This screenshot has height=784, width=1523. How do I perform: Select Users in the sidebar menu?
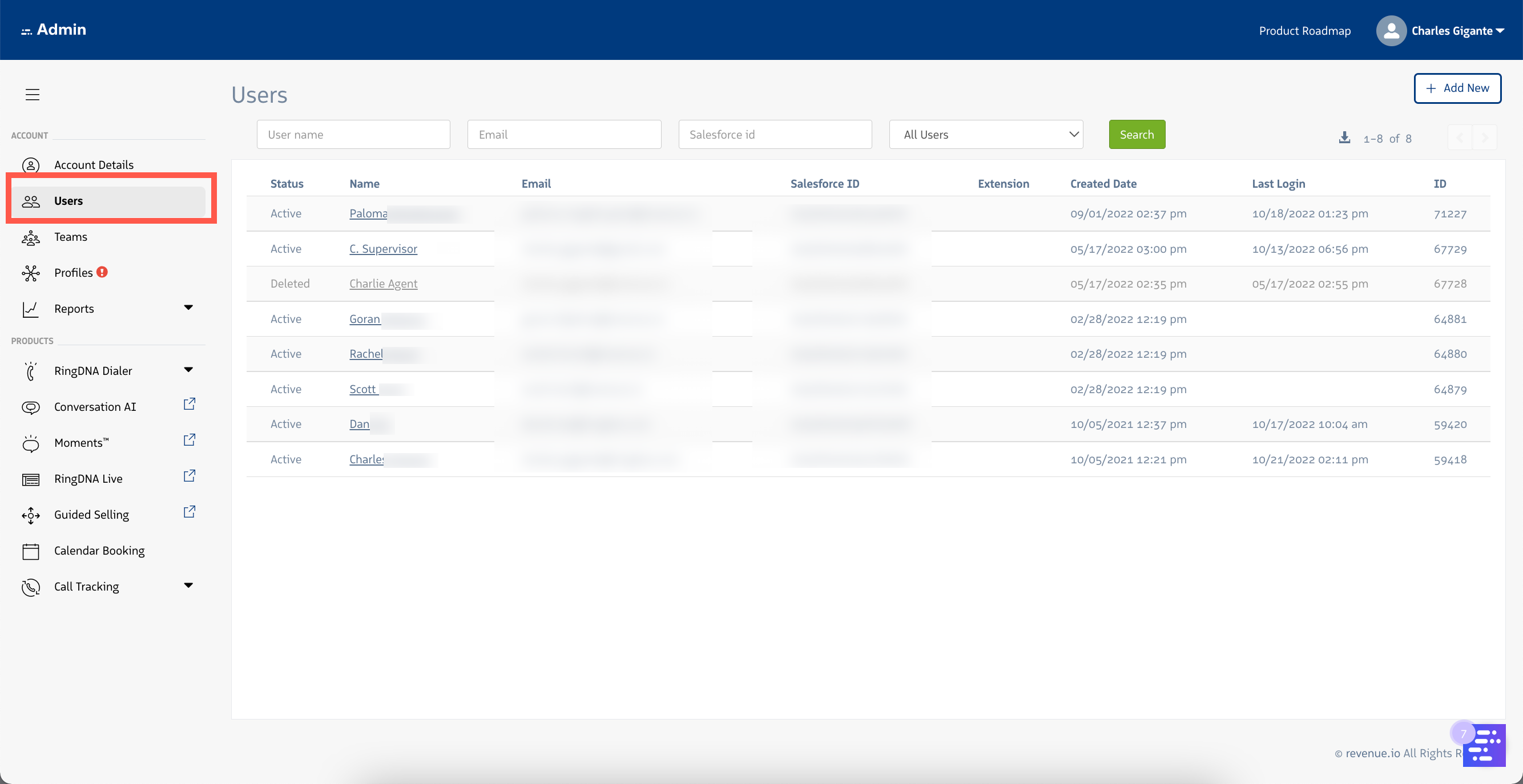(x=68, y=201)
